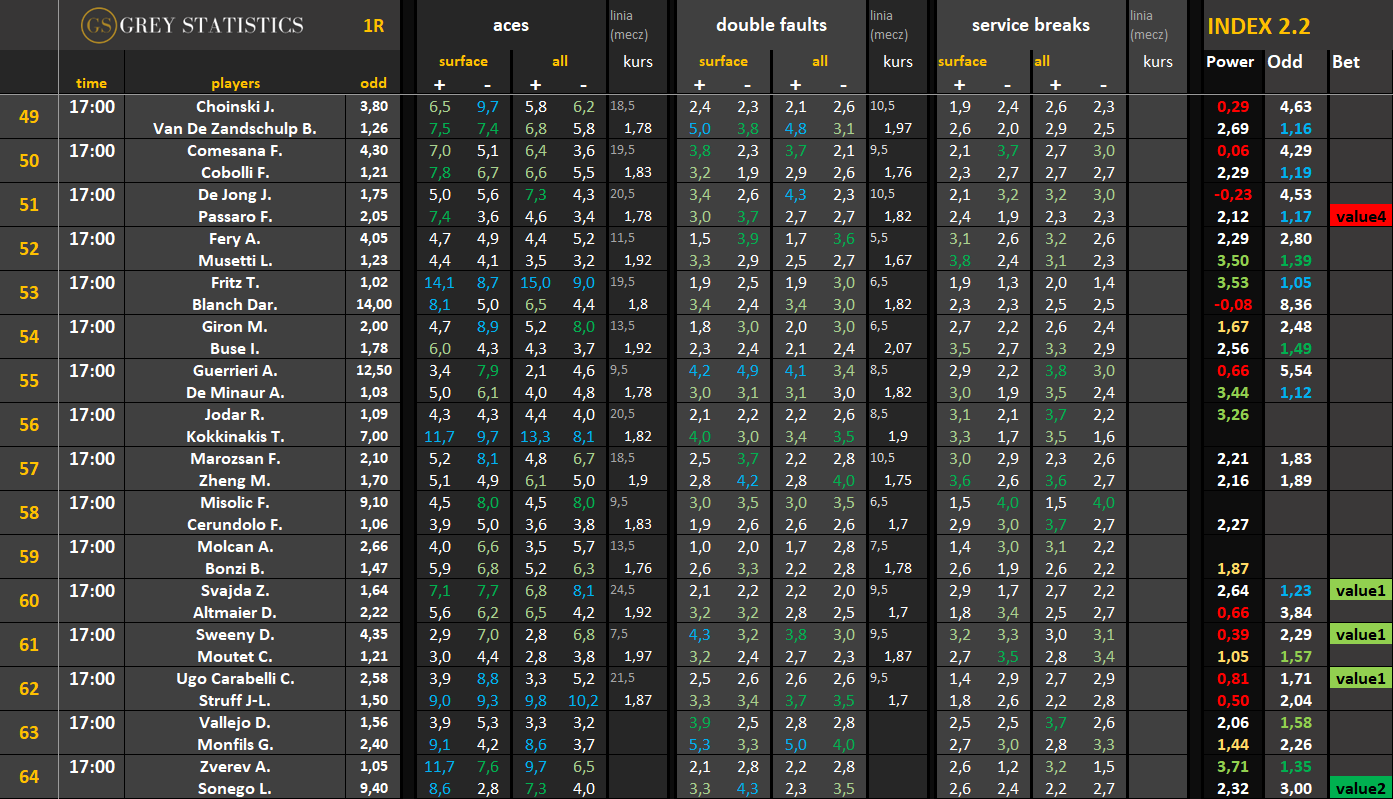Viewport: 1393px width, 799px height.
Task: Click player name De Jong J.
Action: (235, 194)
